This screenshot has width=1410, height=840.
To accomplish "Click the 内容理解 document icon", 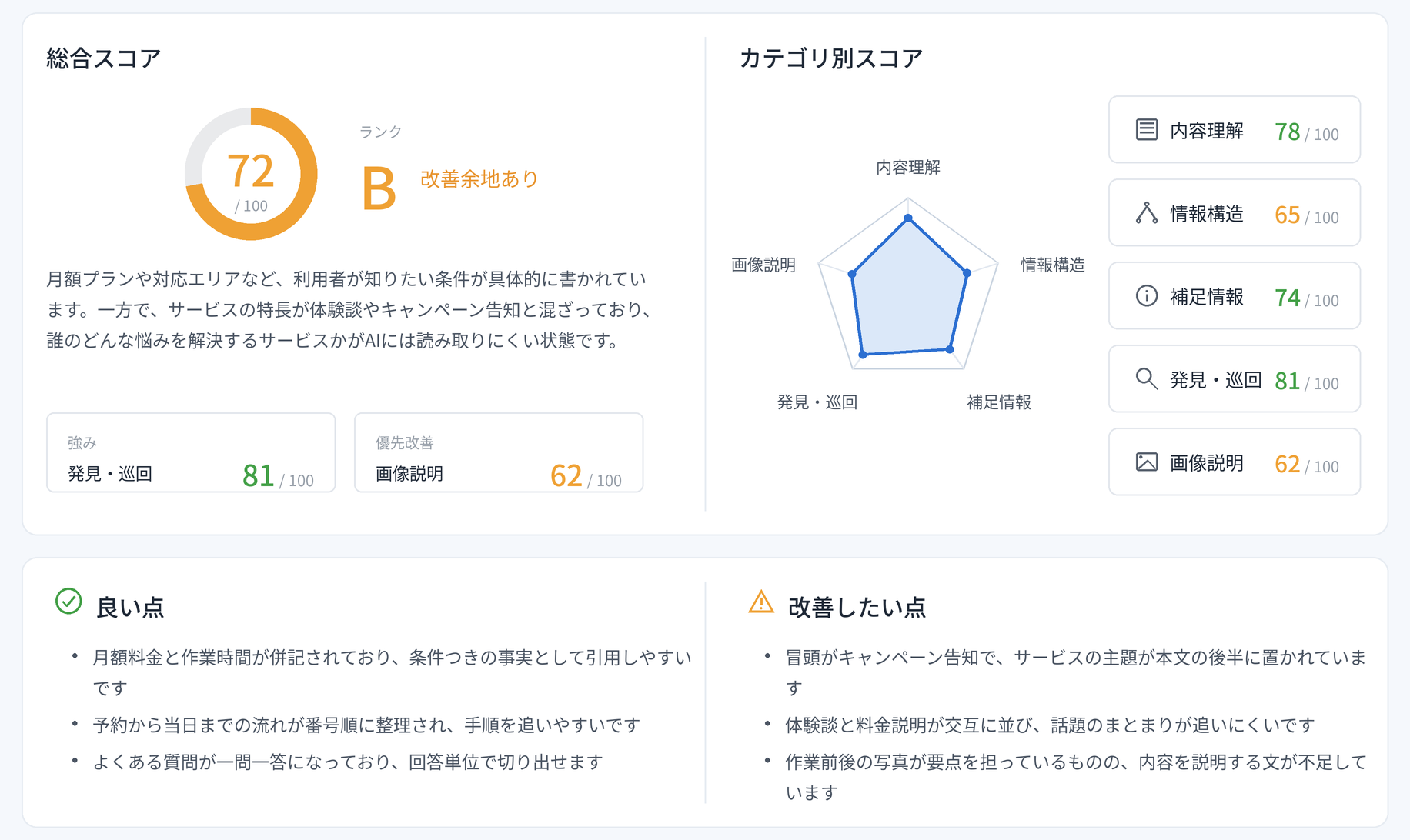I will point(1146,129).
